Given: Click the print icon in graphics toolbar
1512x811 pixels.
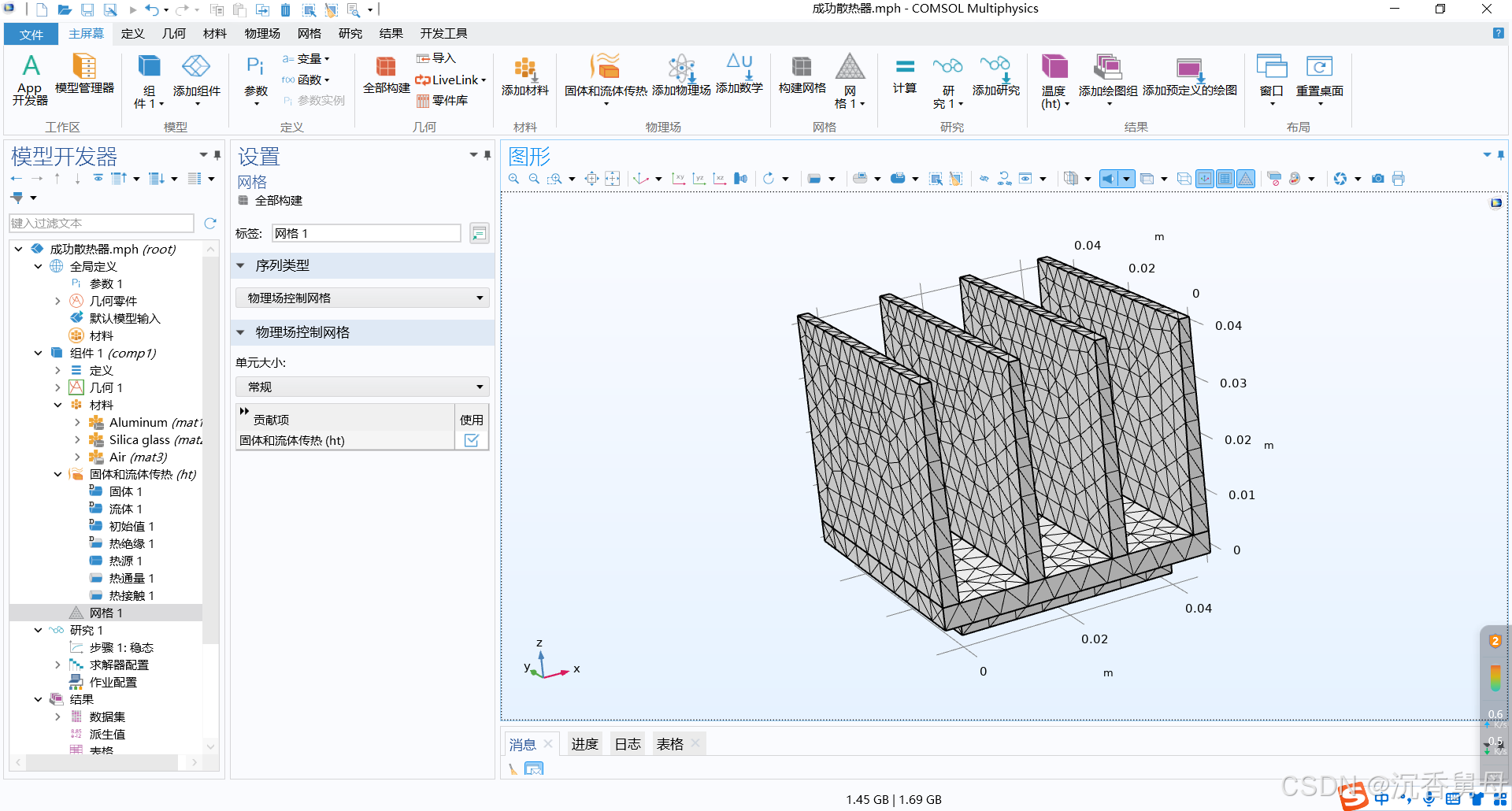Looking at the screenshot, I should 1399,179.
